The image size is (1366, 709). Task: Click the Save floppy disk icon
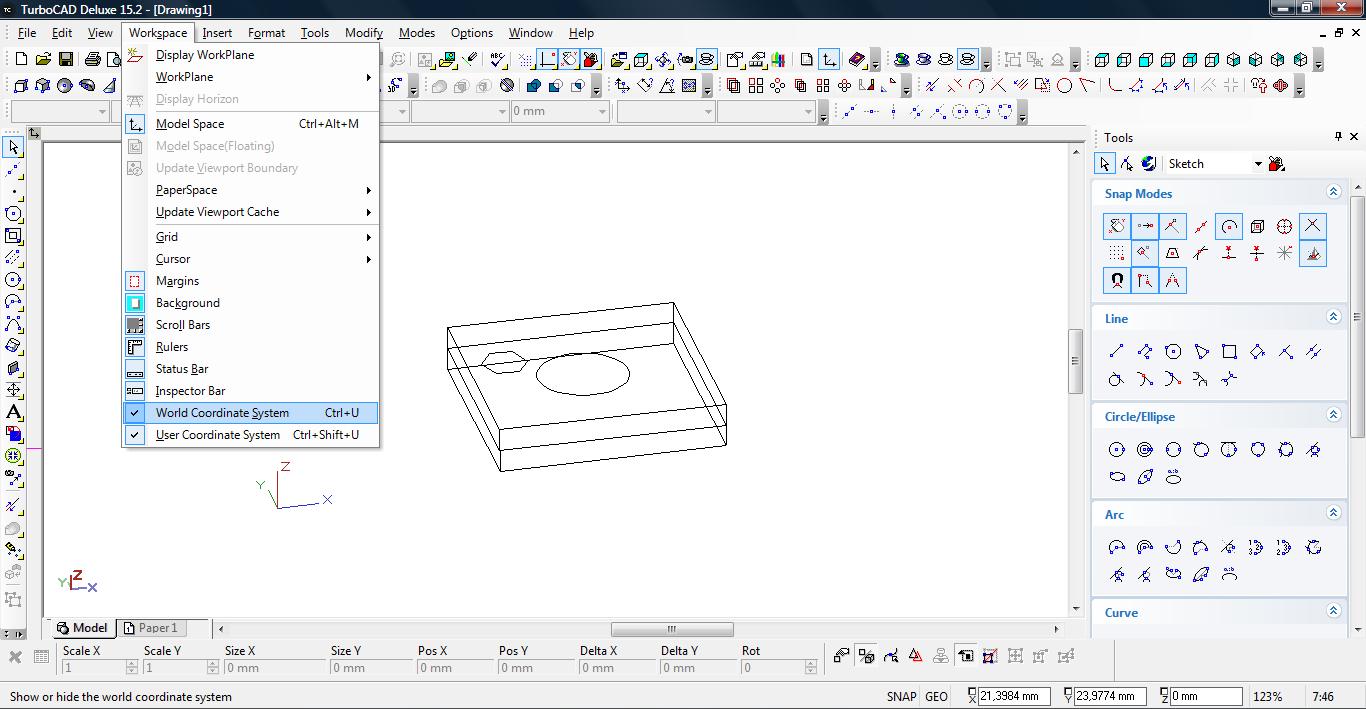pyautogui.click(x=65, y=60)
